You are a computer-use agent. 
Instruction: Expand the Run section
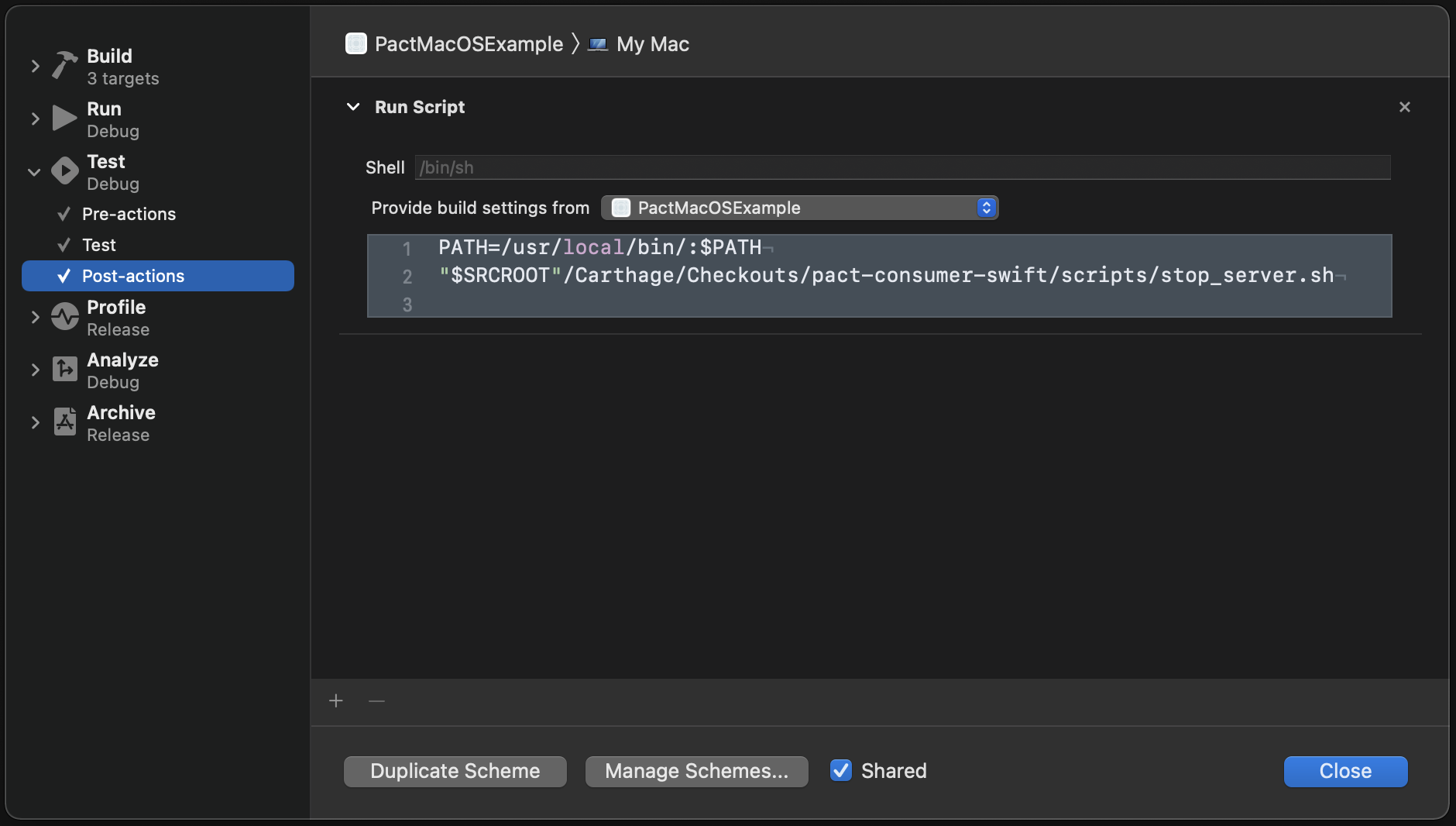click(x=35, y=119)
